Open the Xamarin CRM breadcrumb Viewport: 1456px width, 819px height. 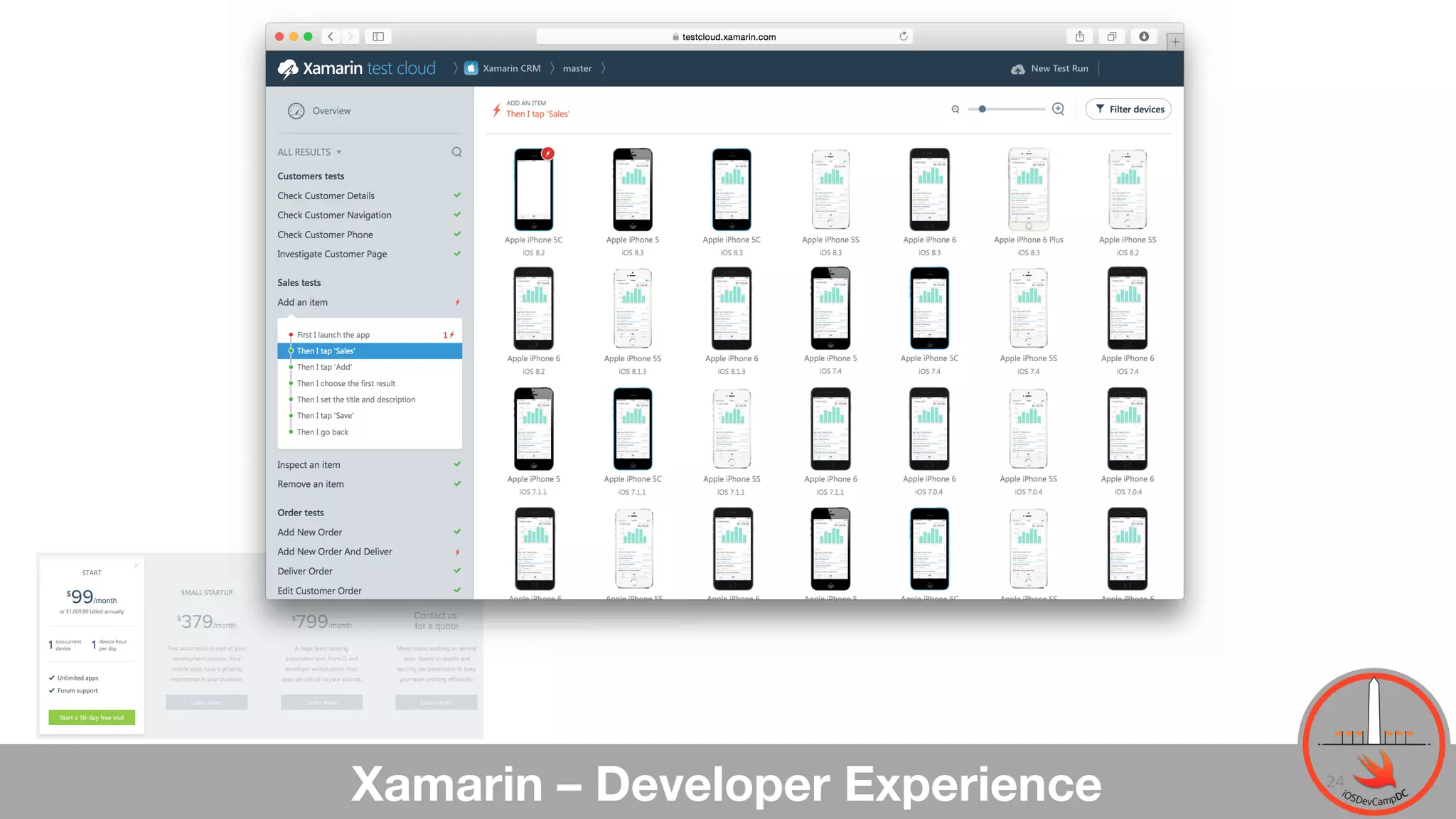point(511,69)
